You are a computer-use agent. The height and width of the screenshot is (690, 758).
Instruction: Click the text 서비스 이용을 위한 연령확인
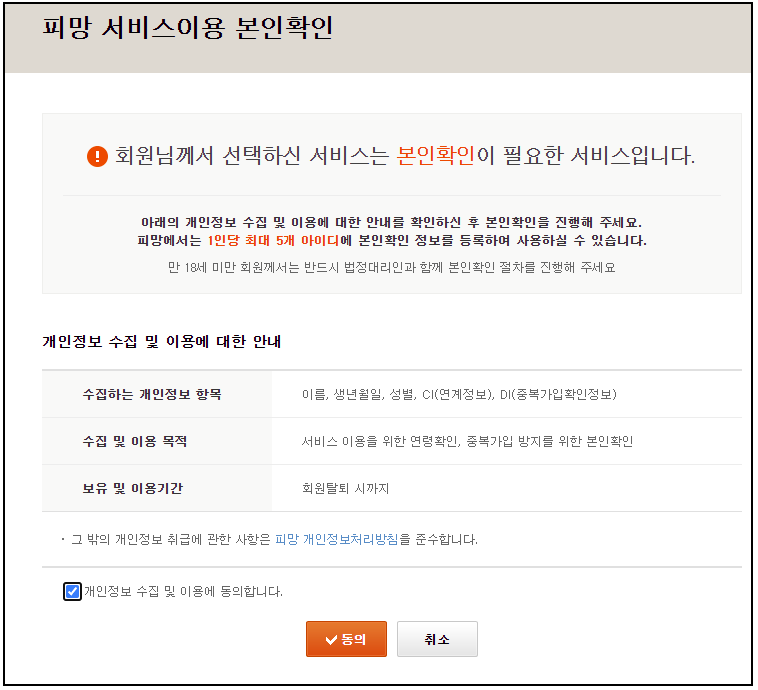(x=379, y=441)
